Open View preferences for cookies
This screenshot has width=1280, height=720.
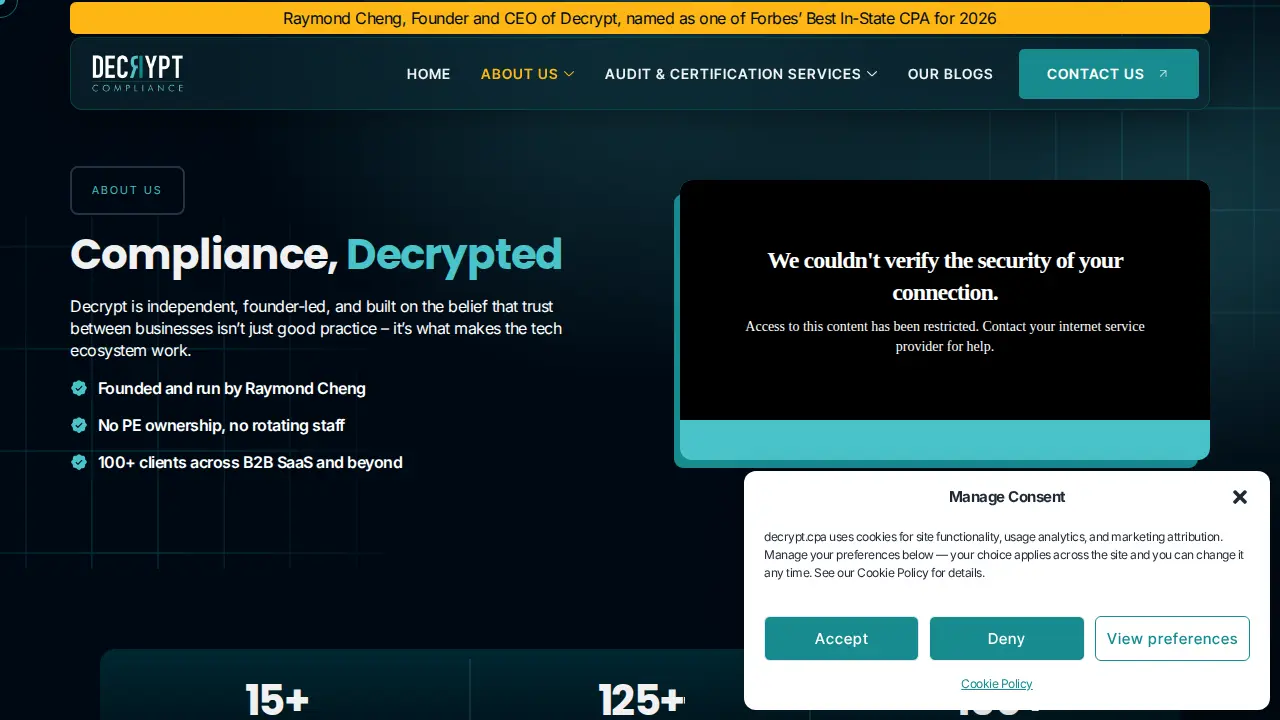tap(1172, 638)
